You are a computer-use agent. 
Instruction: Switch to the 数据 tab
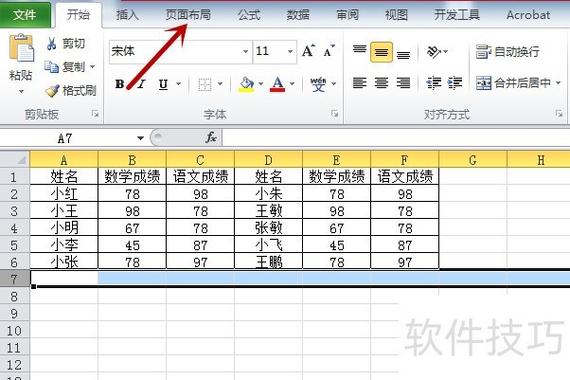298,15
